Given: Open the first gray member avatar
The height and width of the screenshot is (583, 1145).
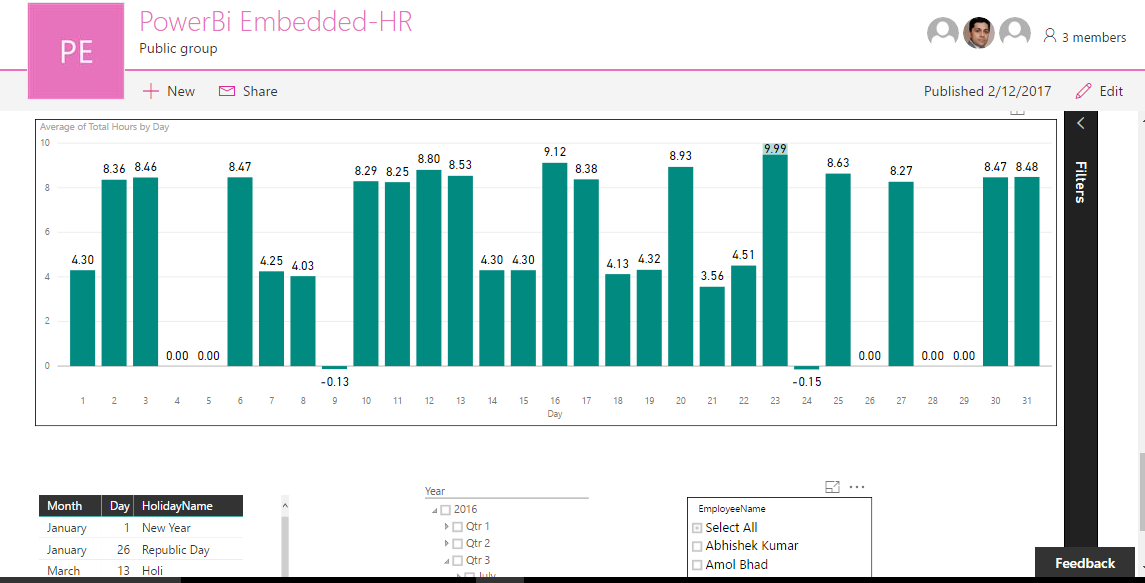Looking at the screenshot, I should pos(943,33).
